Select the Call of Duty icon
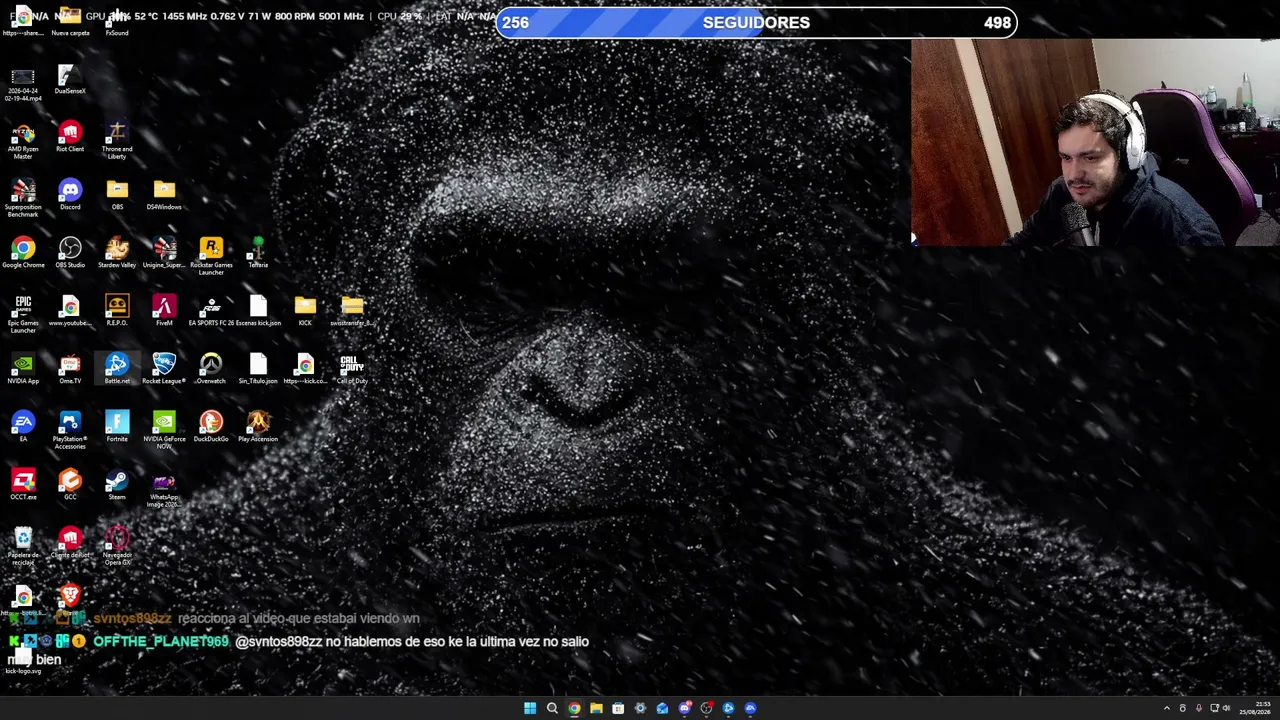This screenshot has width=1280, height=720. click(x=352, y=369)
